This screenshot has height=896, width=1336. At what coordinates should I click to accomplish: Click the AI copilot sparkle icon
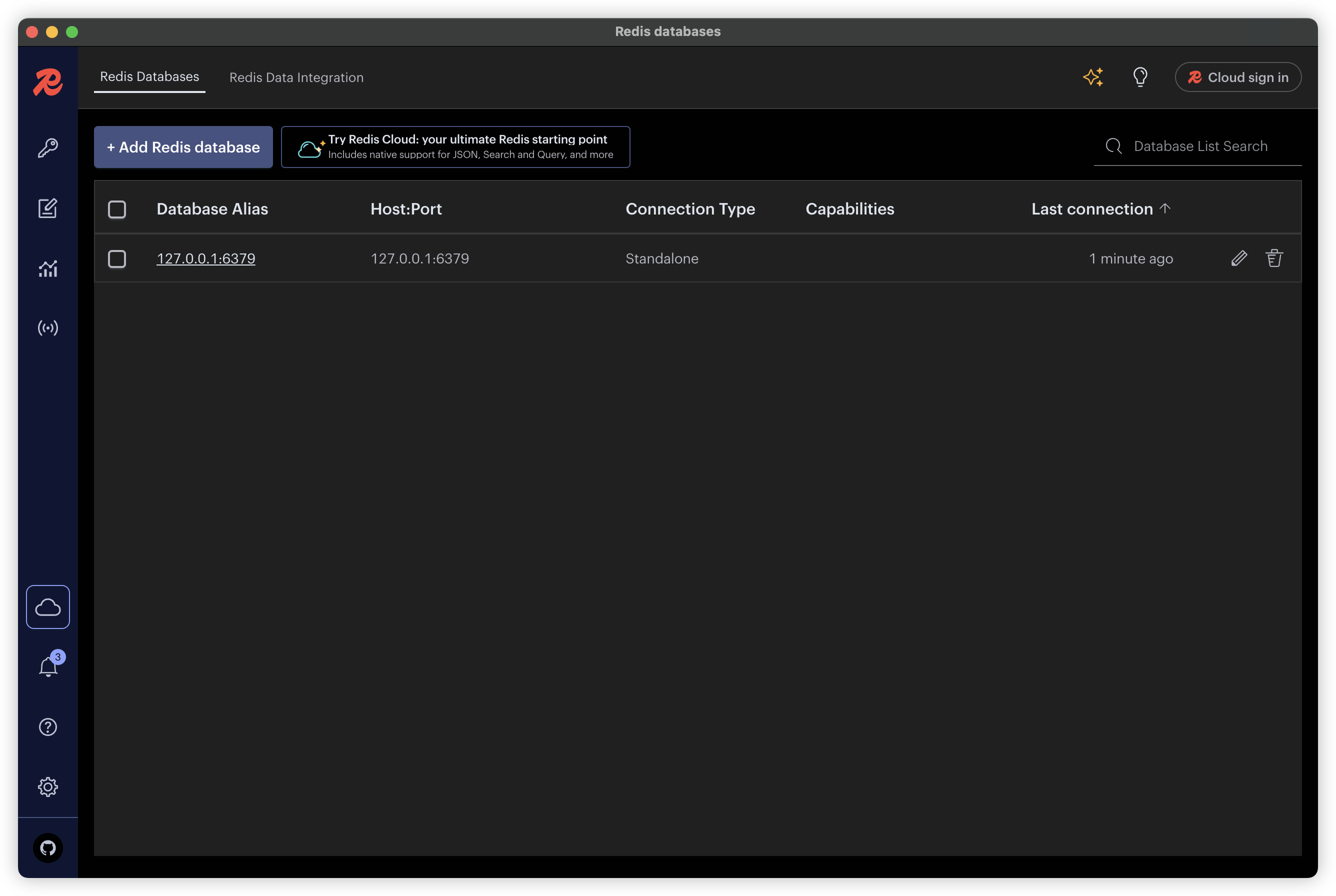coord(1093,77)
